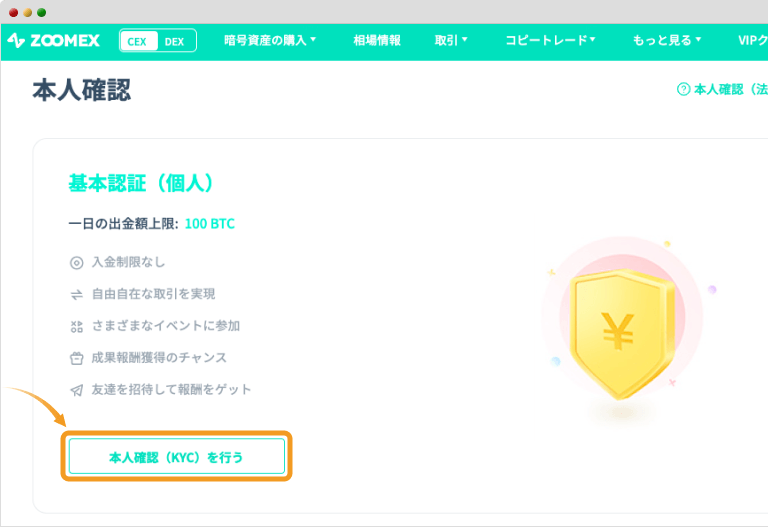Click the reward chance gift icon
The width and height of the screenshot is (768, 527).
(76, 358)
